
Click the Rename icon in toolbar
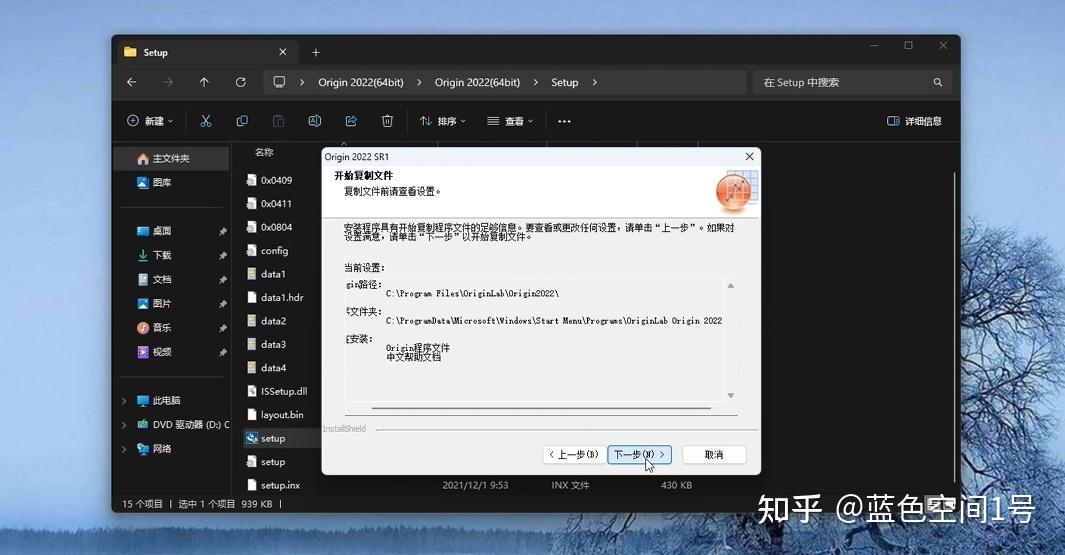point(314,121)
